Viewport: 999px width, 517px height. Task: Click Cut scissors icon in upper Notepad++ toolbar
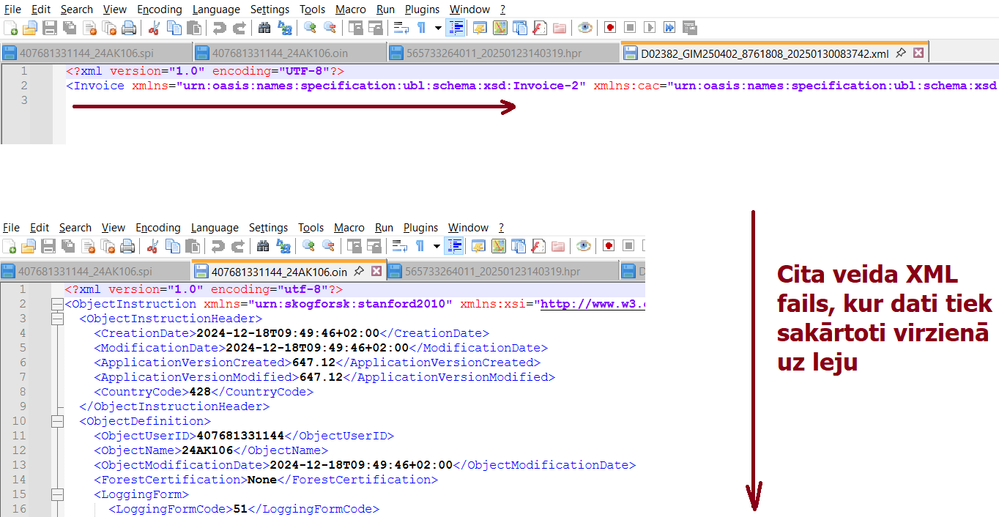tap(154, 28)
